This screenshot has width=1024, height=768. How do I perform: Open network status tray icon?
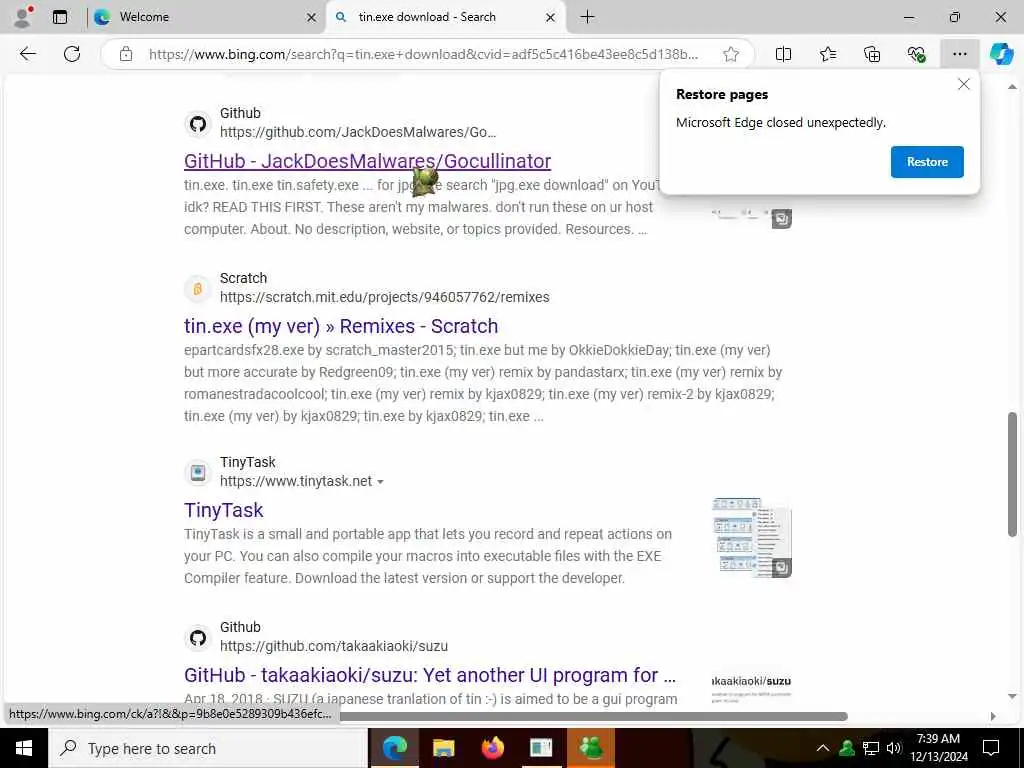(x=871, y=748)
